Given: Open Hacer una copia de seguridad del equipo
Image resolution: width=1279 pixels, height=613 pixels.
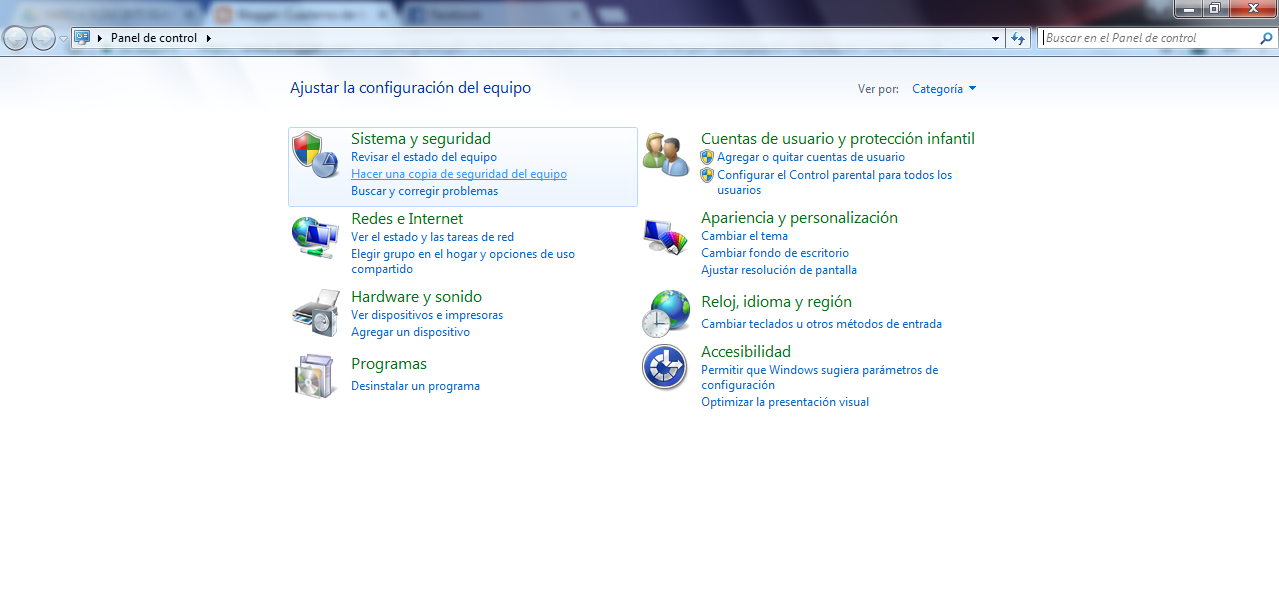Looking at the screenshot, I should click(x=458, y=173).
